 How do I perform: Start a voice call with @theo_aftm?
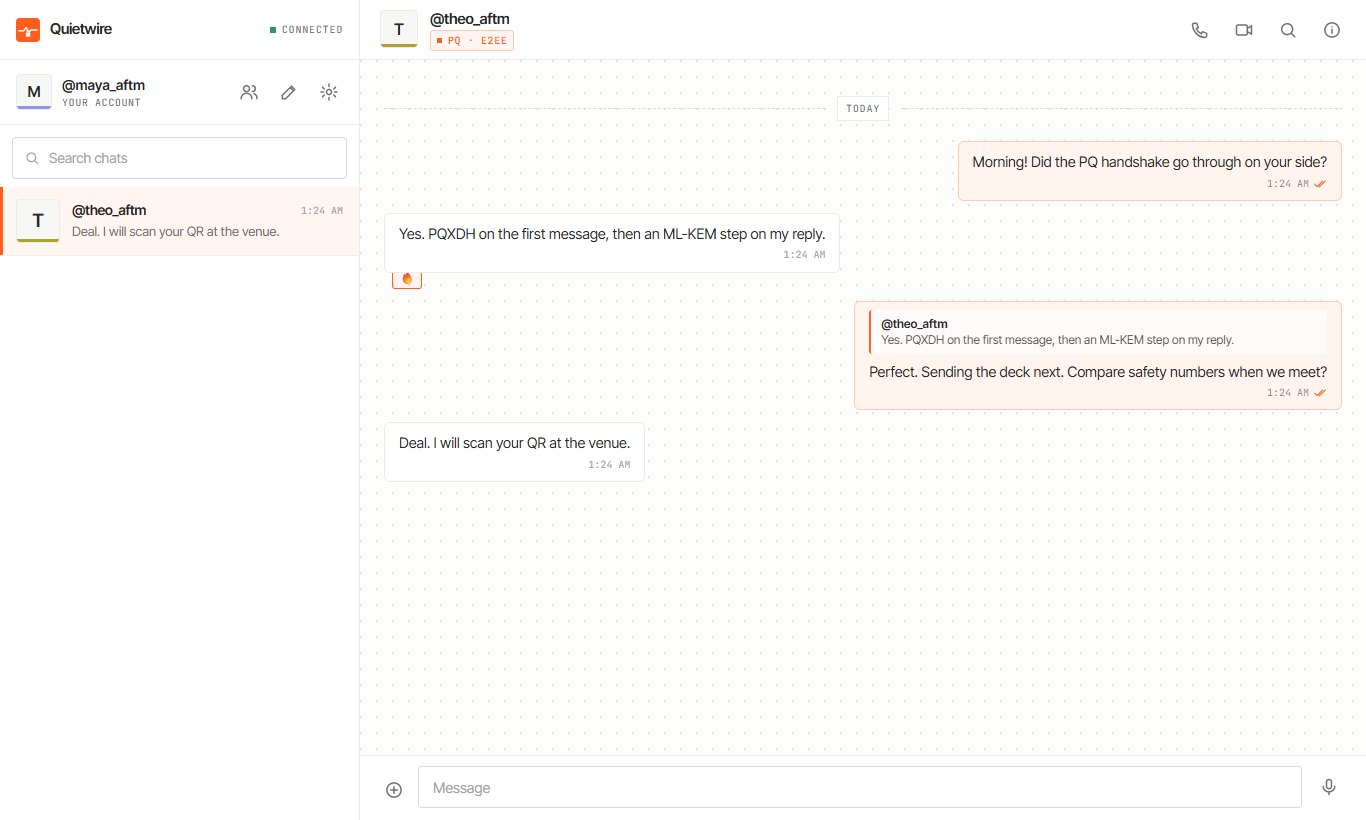[x=1200, y=30]
